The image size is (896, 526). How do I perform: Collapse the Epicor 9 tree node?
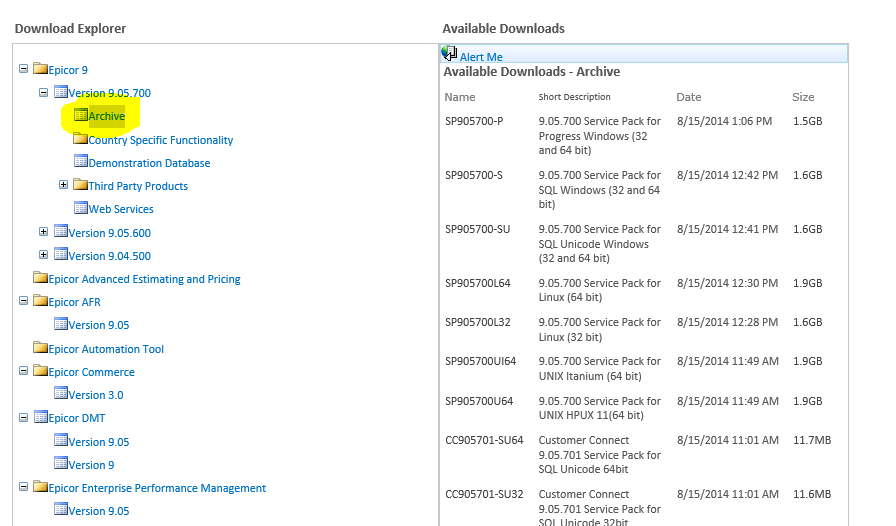[23, 69]
